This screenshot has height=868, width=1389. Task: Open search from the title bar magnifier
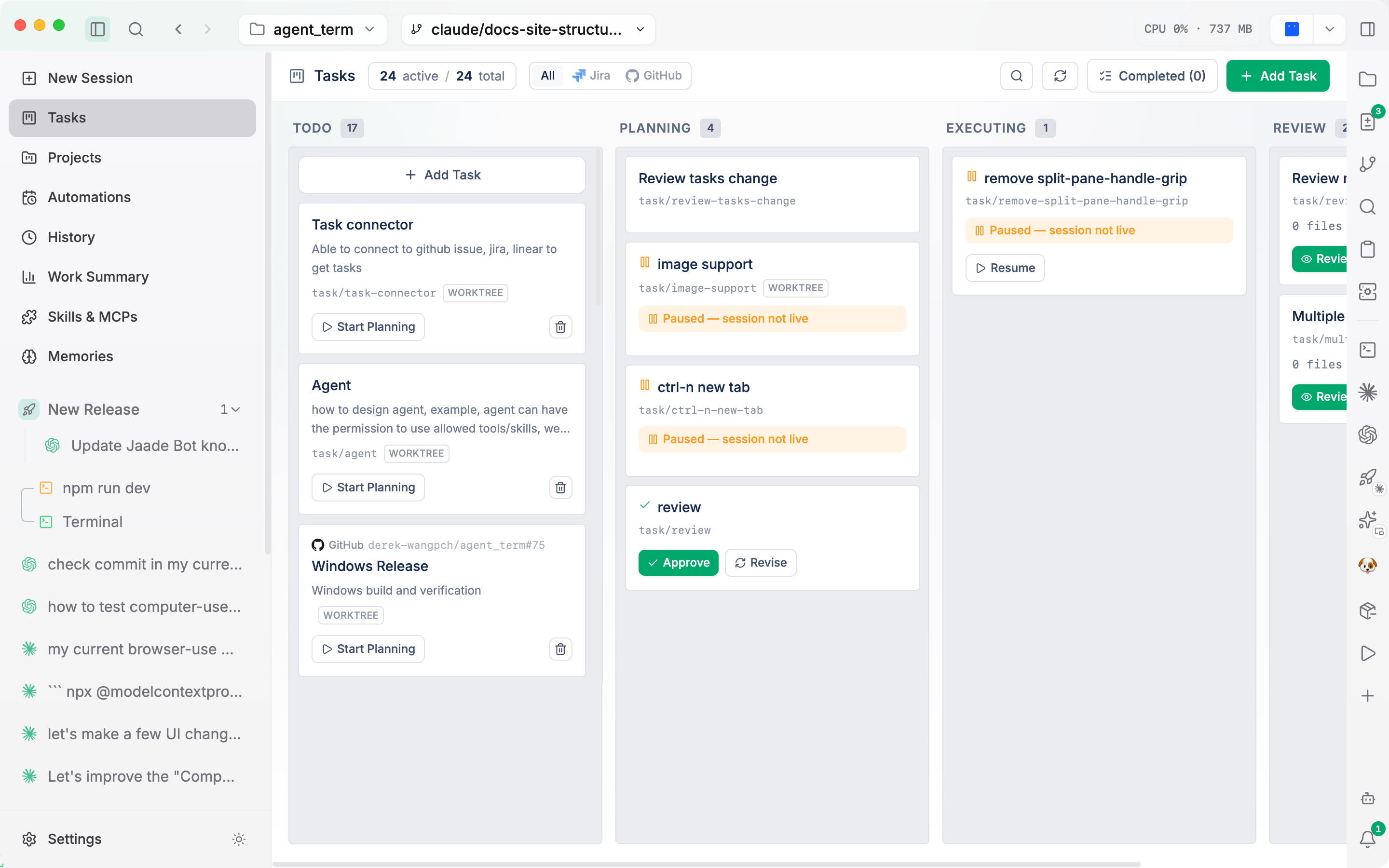pos(136,29)
